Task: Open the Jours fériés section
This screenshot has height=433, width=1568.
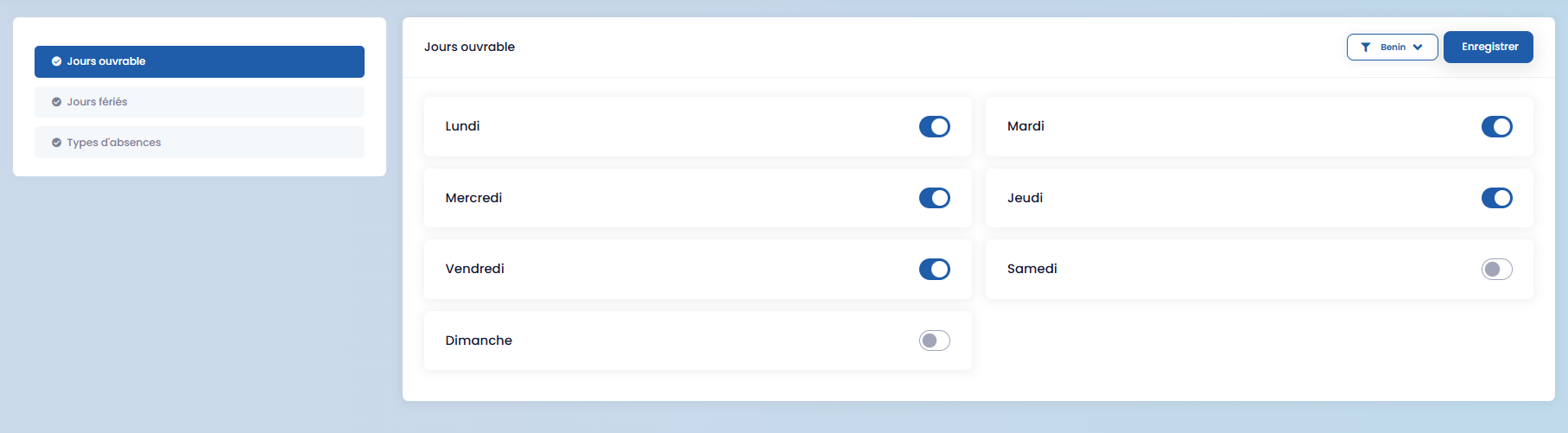Action: point(200,102)
